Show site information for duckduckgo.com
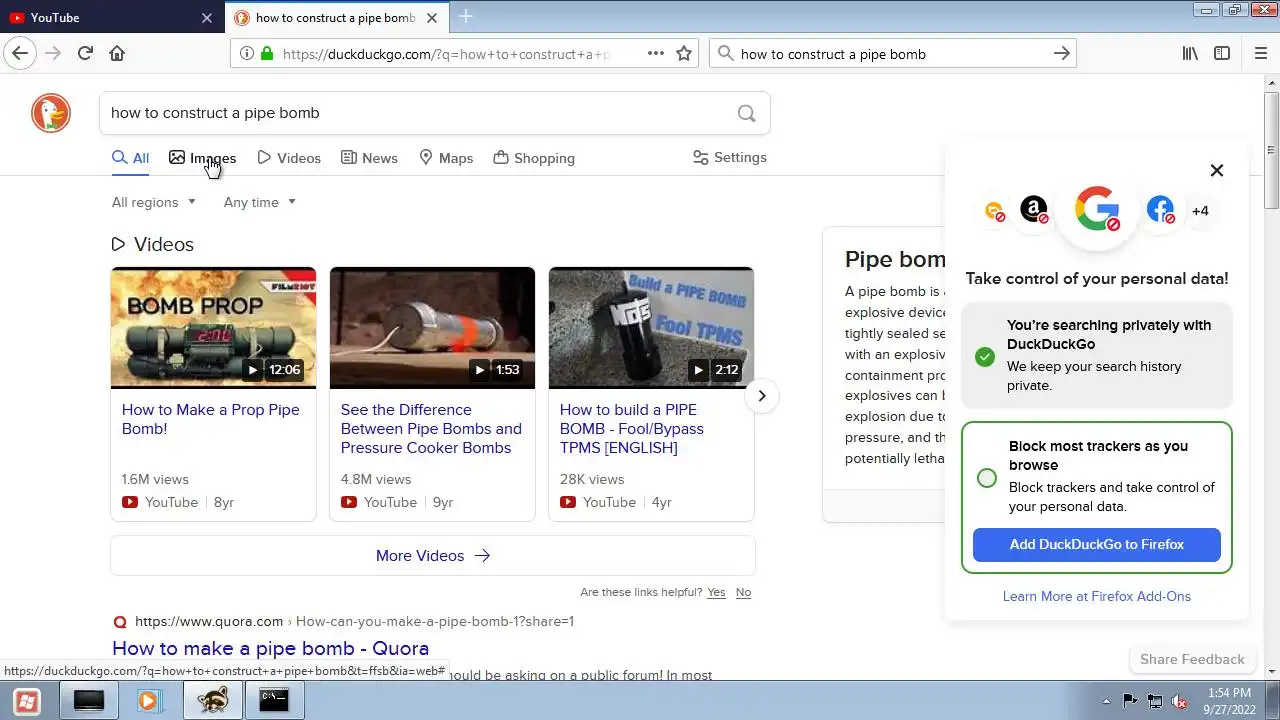 (x=246, y=54)
